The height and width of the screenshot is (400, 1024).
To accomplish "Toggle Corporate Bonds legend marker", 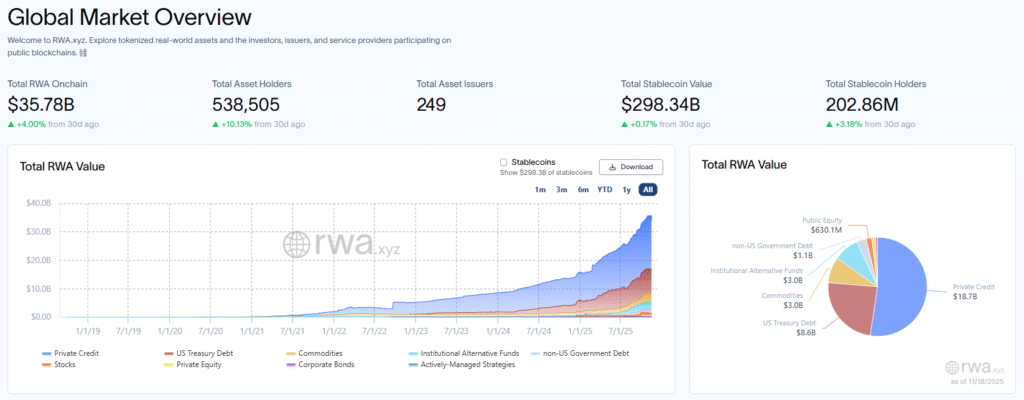I will pos(290,365).
